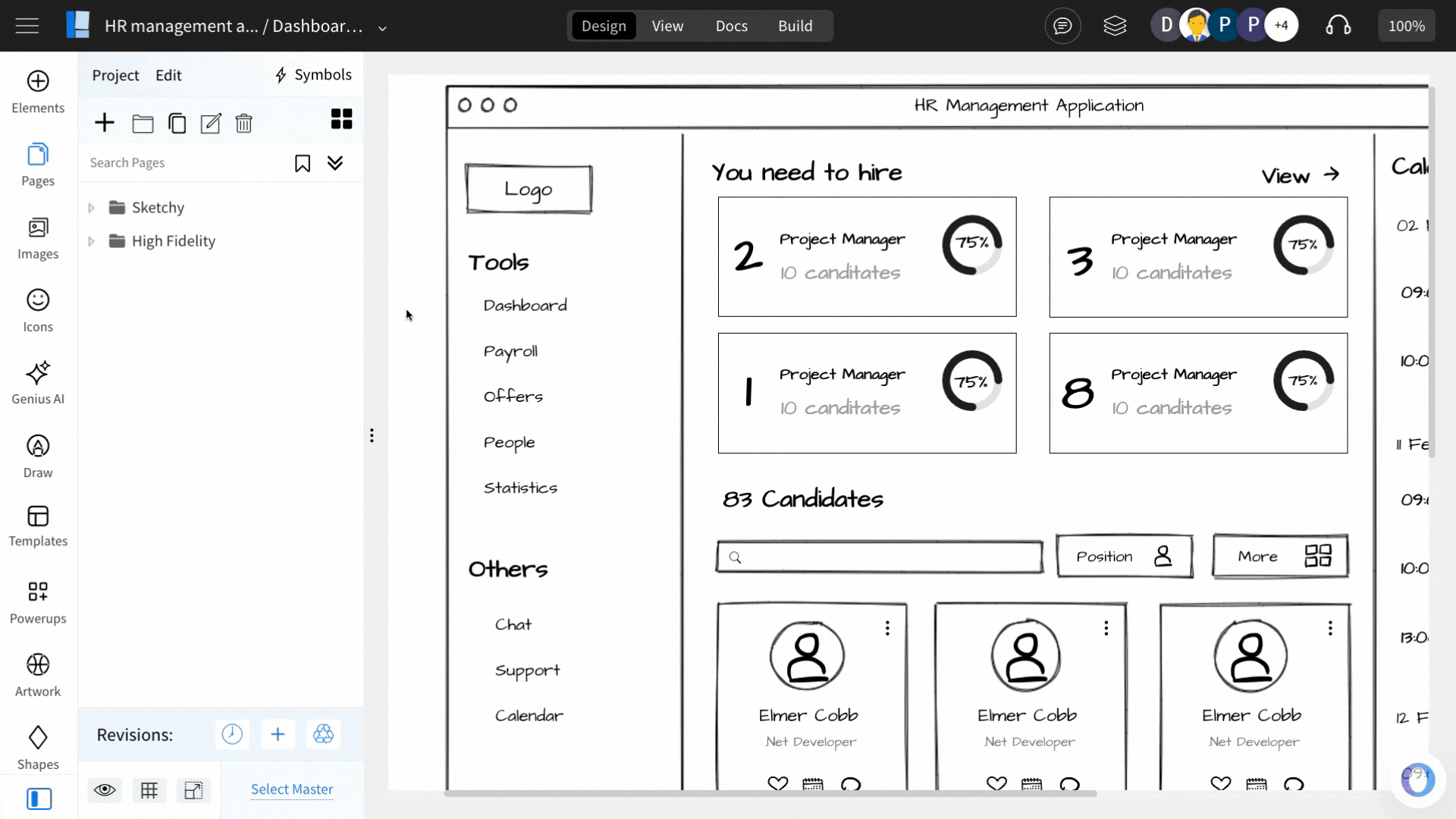1456x819 pixels.
Task: Open the Icons library
Action: [x=38, y=309]
